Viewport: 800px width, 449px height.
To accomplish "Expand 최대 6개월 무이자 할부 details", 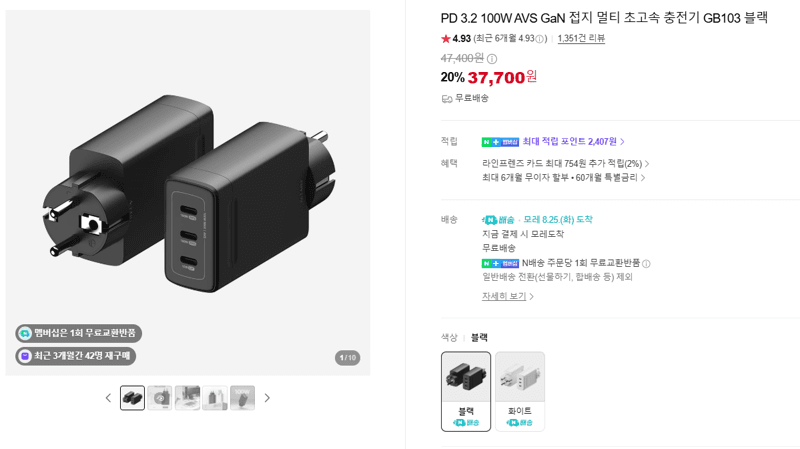I will point(563,178).
